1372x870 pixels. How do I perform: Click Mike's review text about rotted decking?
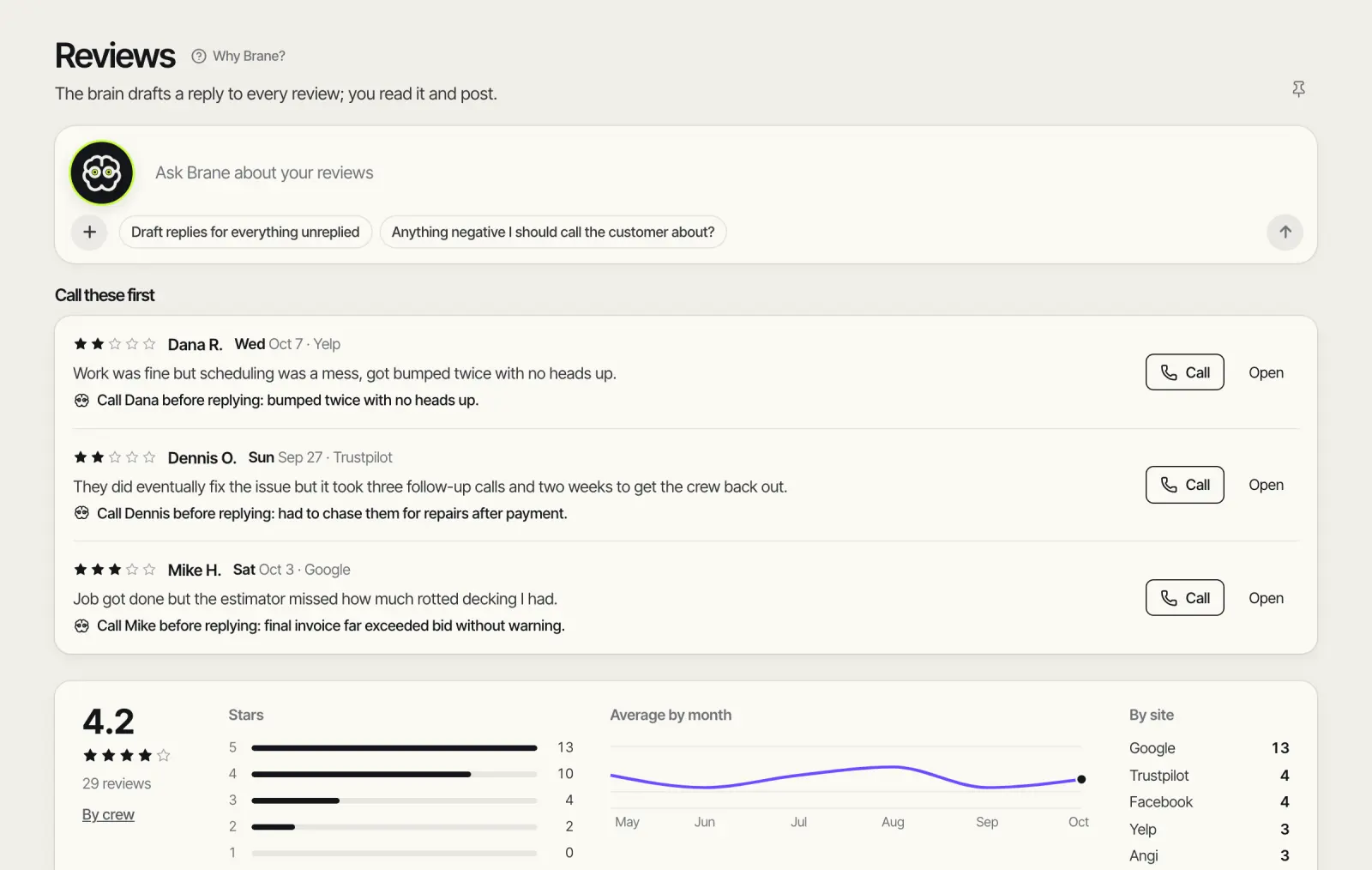315,599
